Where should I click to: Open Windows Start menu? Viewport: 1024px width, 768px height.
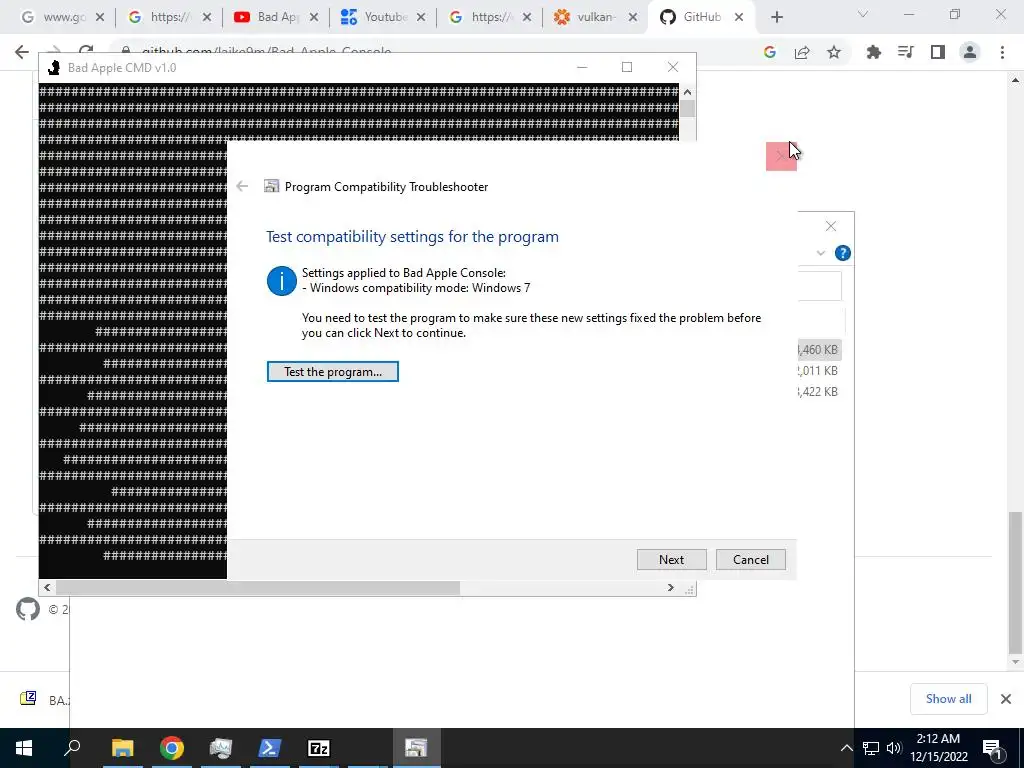pyautogui.click(x=24, y=748)
